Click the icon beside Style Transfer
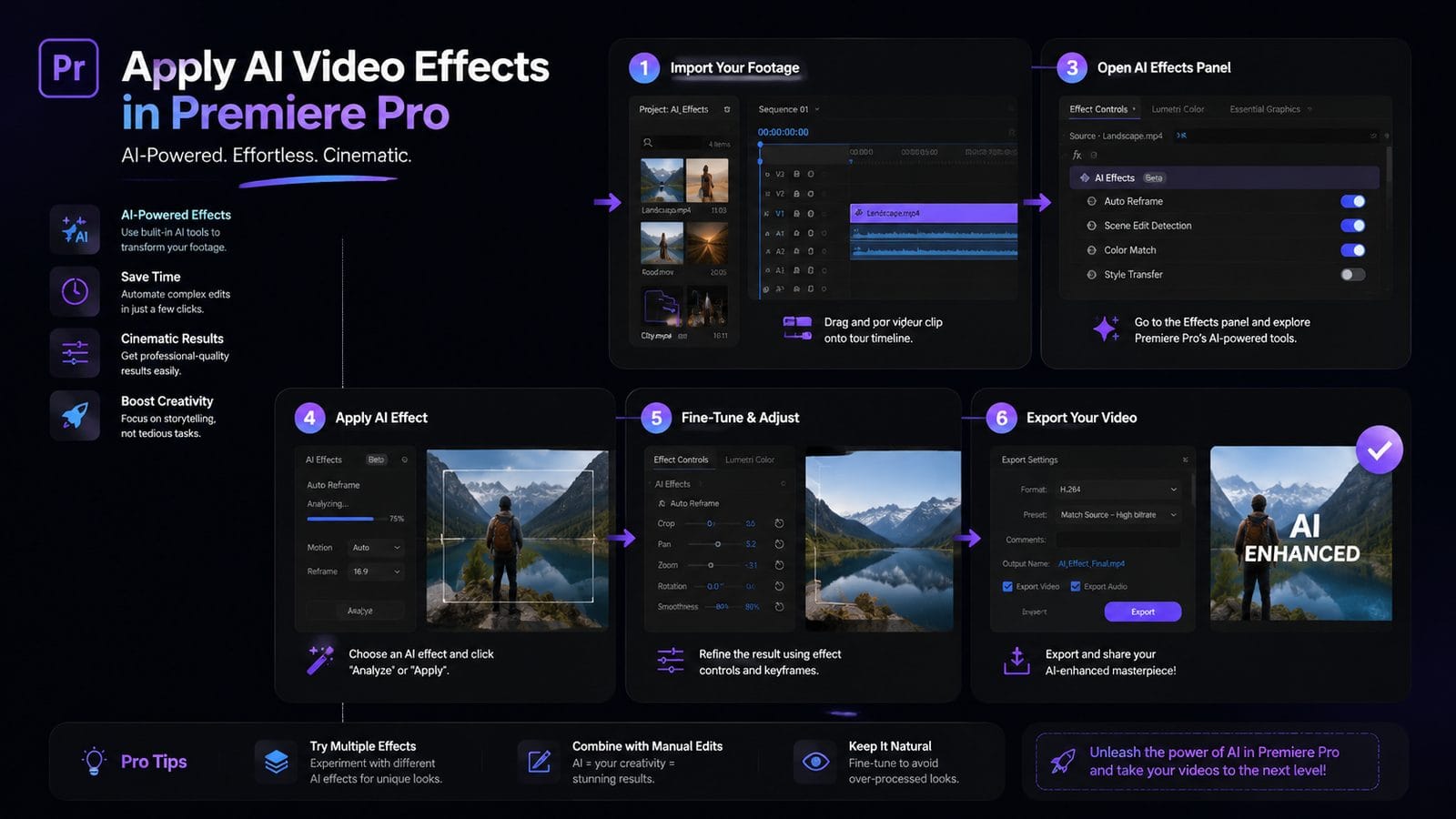This screenshot has width=1456, height=819. pyautogui.click(x=1091, y=275)
